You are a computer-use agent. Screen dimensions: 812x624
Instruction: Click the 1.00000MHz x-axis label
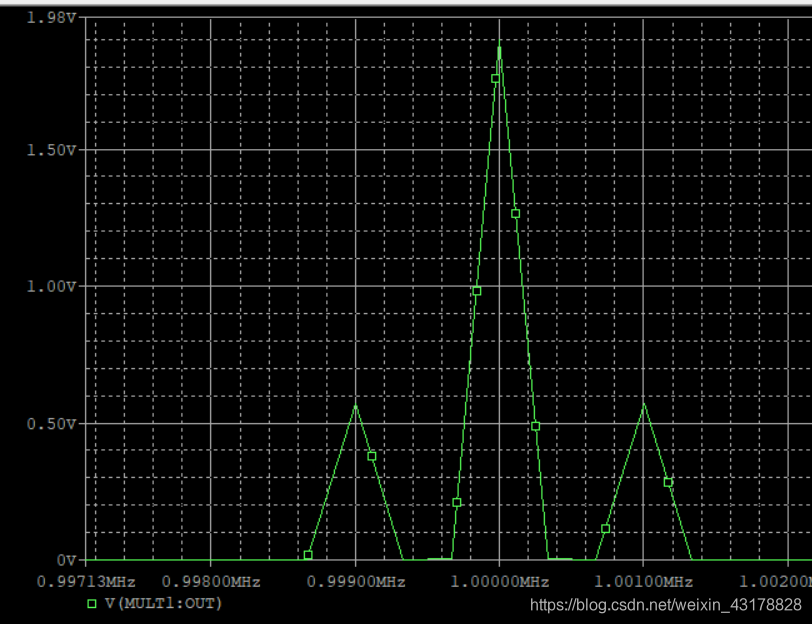tap(499, 582)
